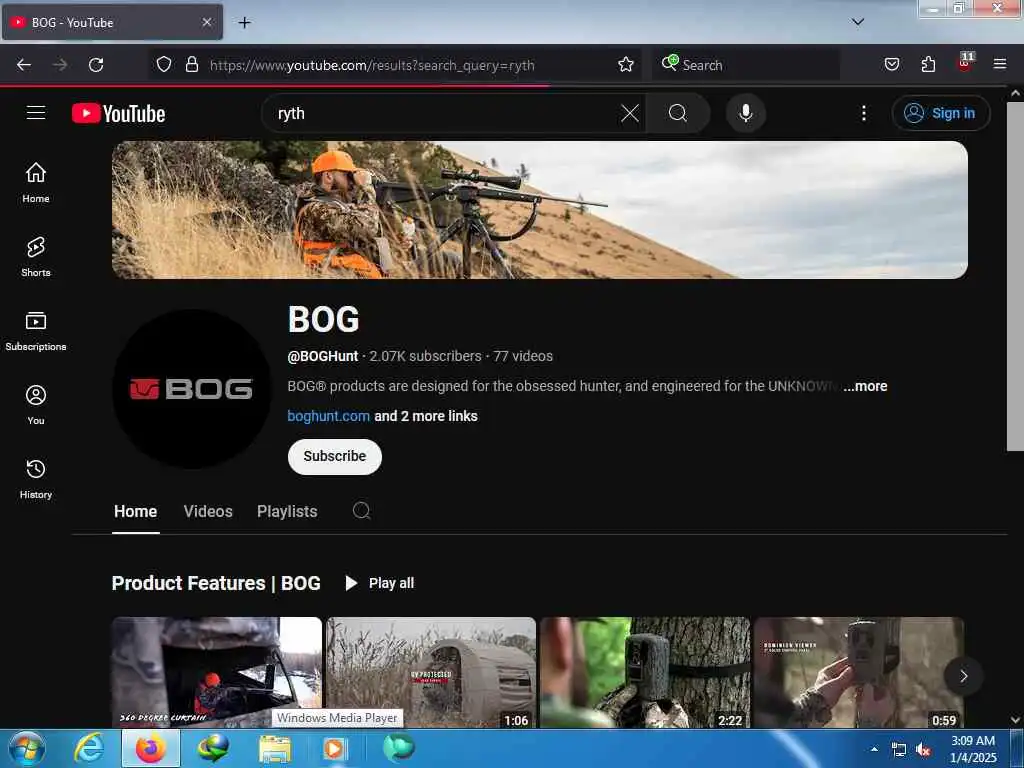Viewport: 1024px width, 768px height.
Task: Click the extension icon with 11 badge
Action: coord(965,63)
